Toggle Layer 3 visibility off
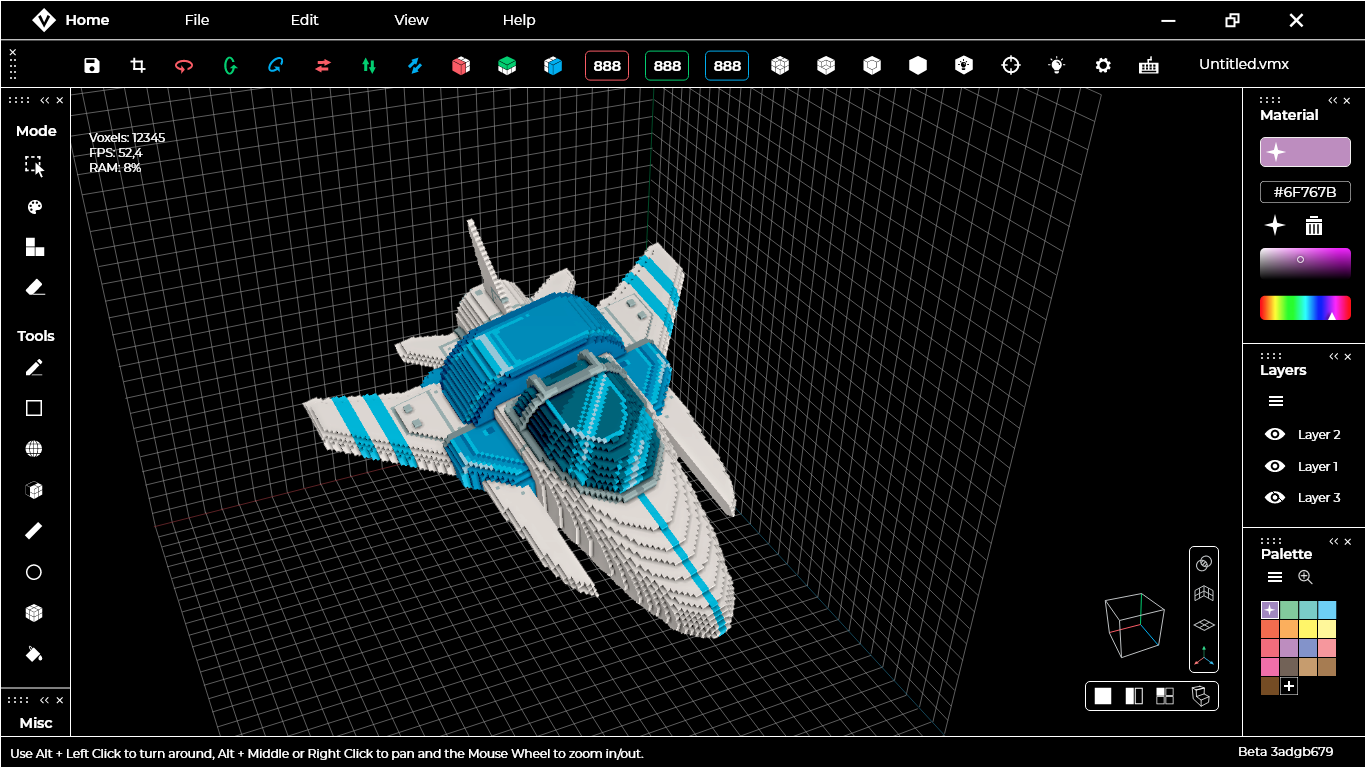 click(x=1274, y=497)
